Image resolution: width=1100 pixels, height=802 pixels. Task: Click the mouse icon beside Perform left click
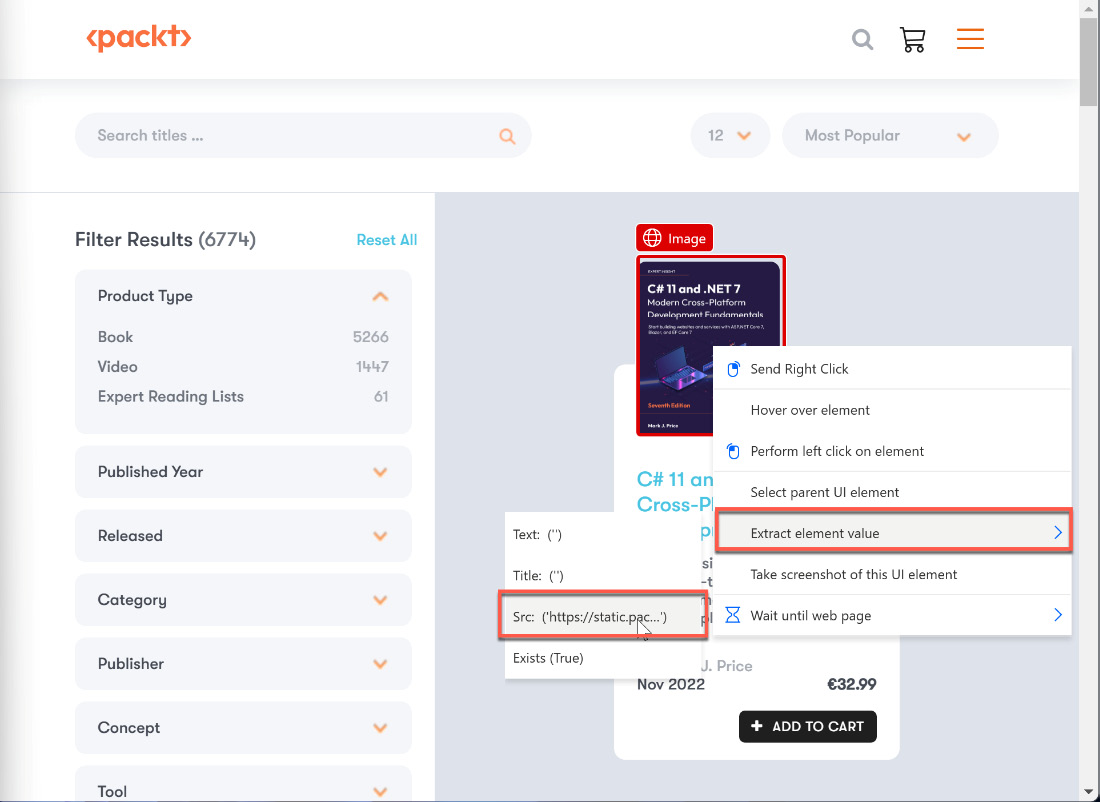[733, 451]
